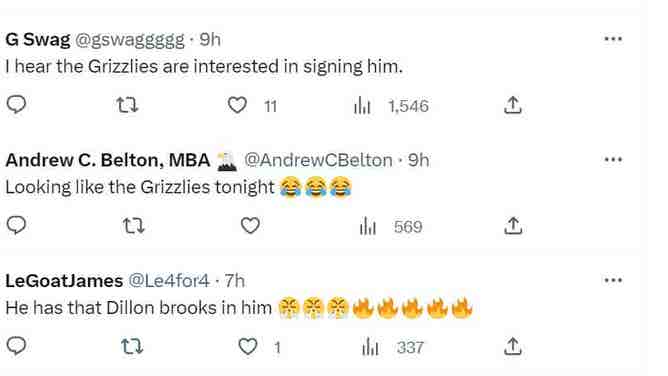Reply to Andrew C. Belton's tweet

click(x=17, y=225)
